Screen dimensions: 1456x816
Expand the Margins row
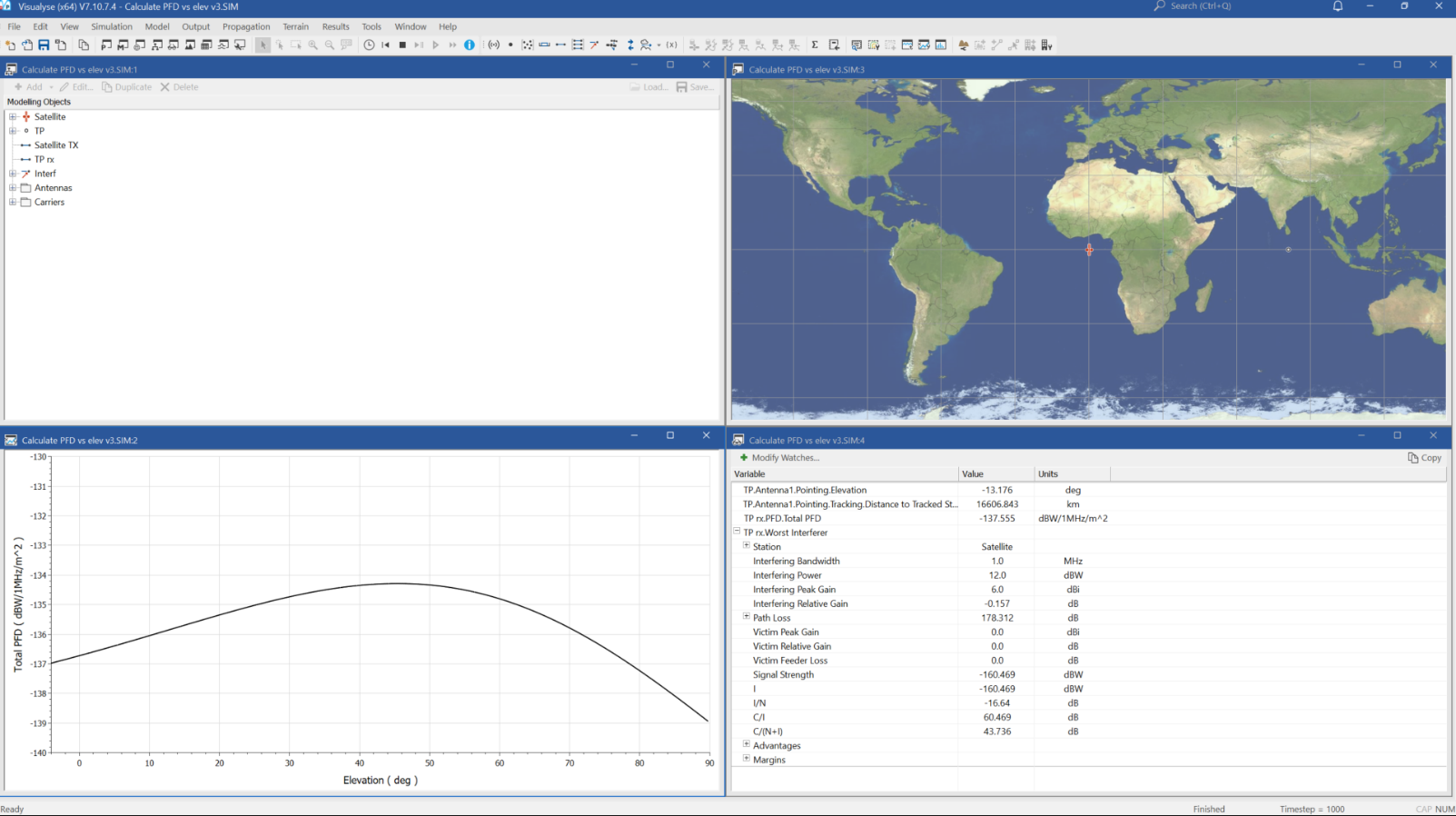(747, 759)
